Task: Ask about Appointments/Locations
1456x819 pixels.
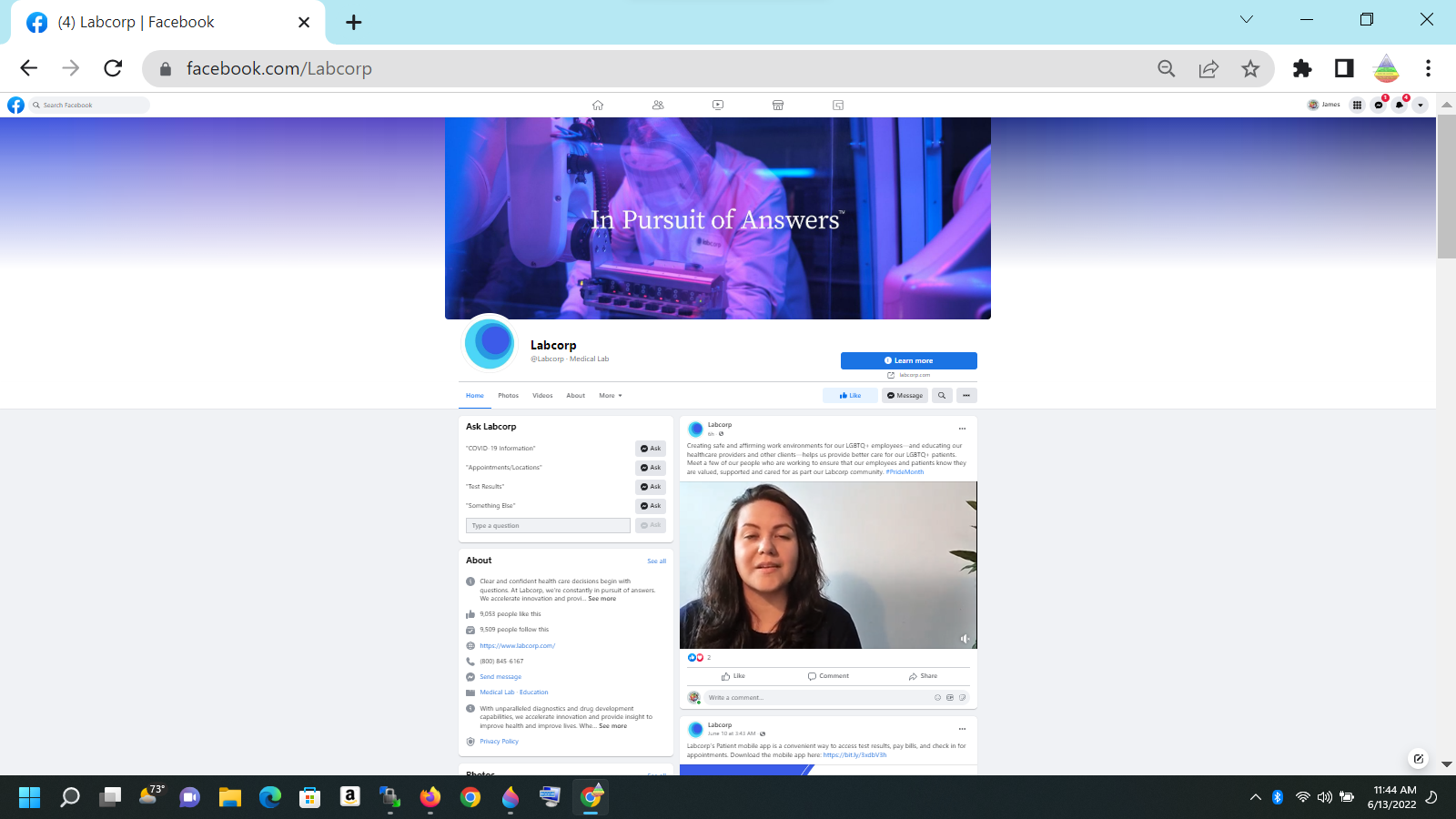Action: (x=651, y=468)
